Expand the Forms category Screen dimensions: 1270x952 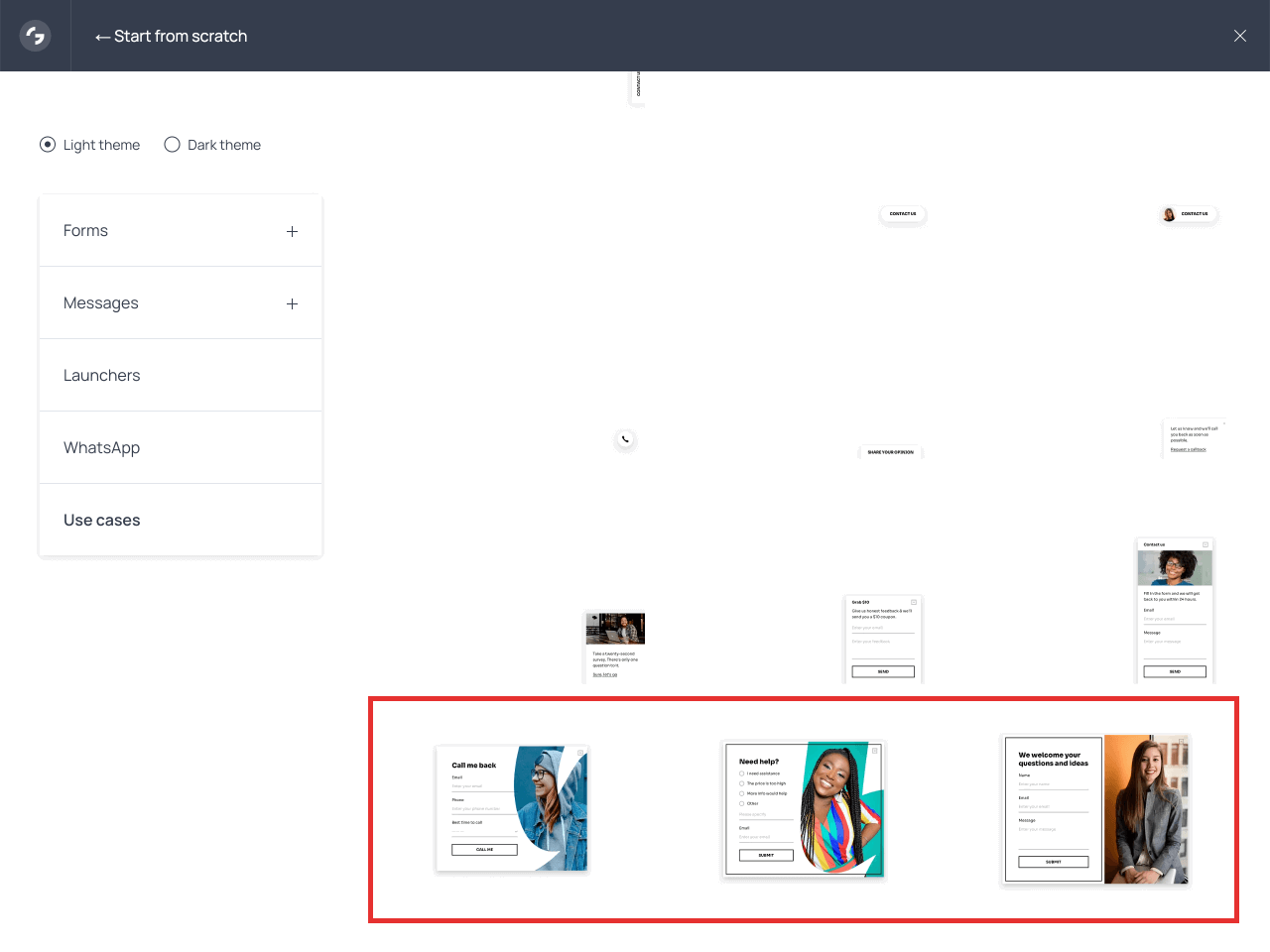coord(292,230)
